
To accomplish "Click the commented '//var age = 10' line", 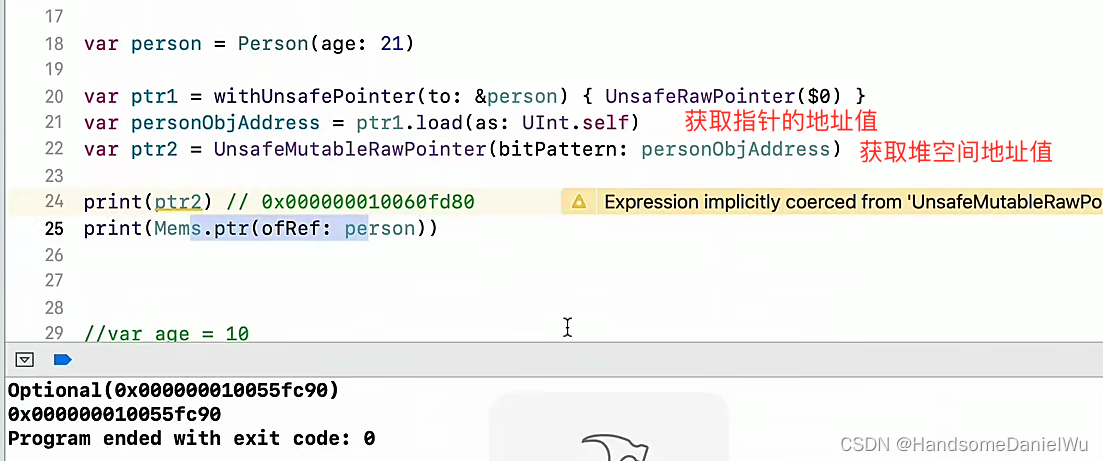I will [167, 333].
